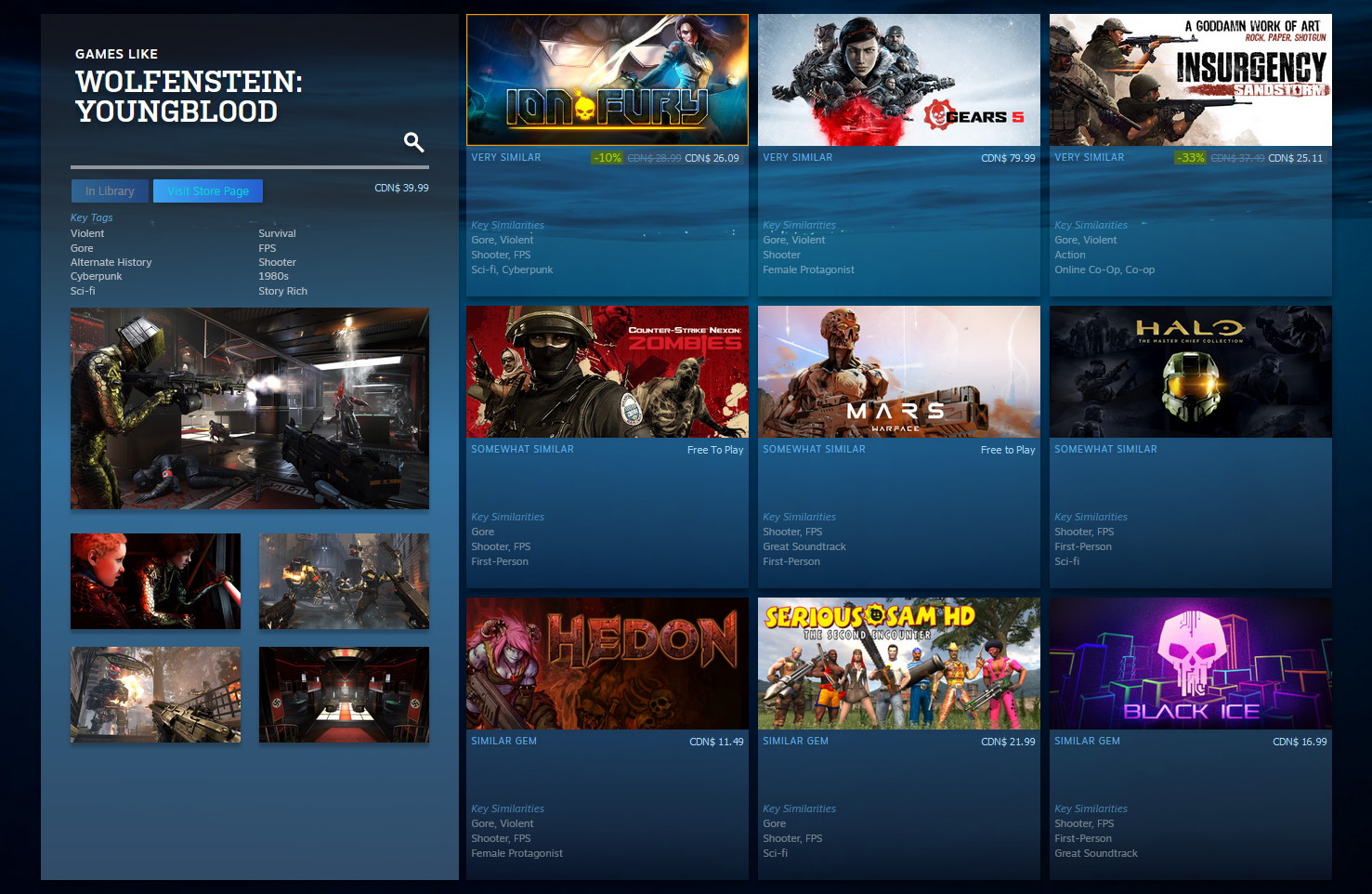Screen dimensions: 1372x894
Task: Click Key Similarities heading under Gears 5
Action: point(799,225)
